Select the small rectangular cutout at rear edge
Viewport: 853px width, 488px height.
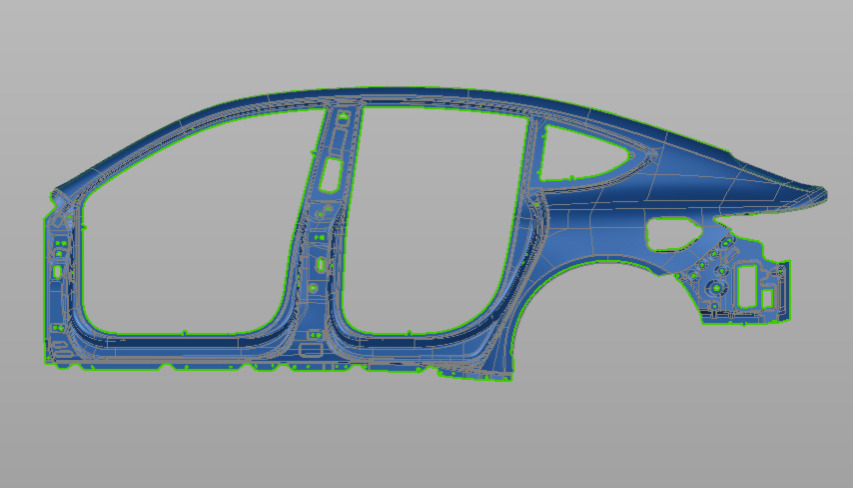click(768, 298)
